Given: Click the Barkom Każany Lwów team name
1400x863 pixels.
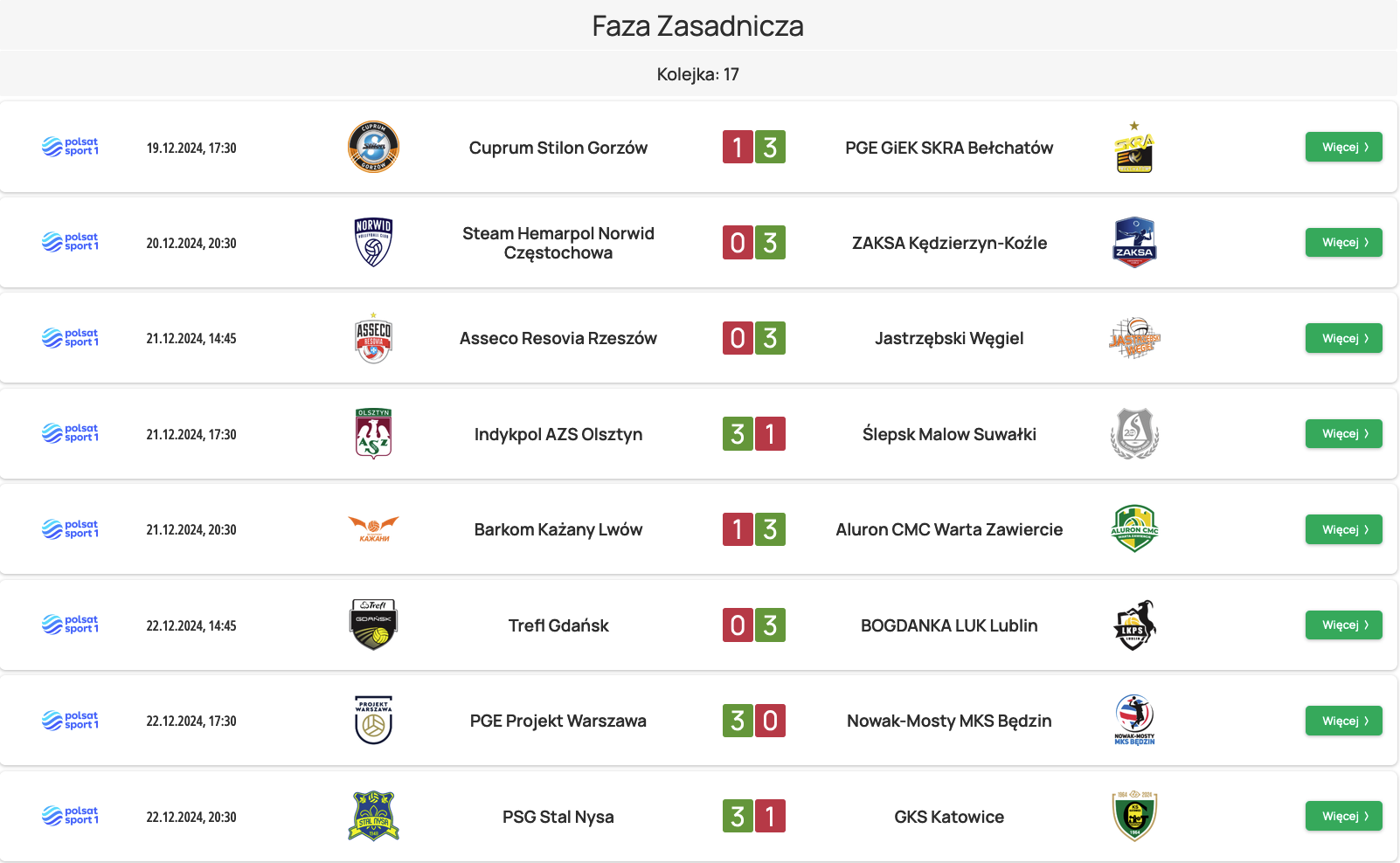Looking at the screenshot, I should 558,529.
